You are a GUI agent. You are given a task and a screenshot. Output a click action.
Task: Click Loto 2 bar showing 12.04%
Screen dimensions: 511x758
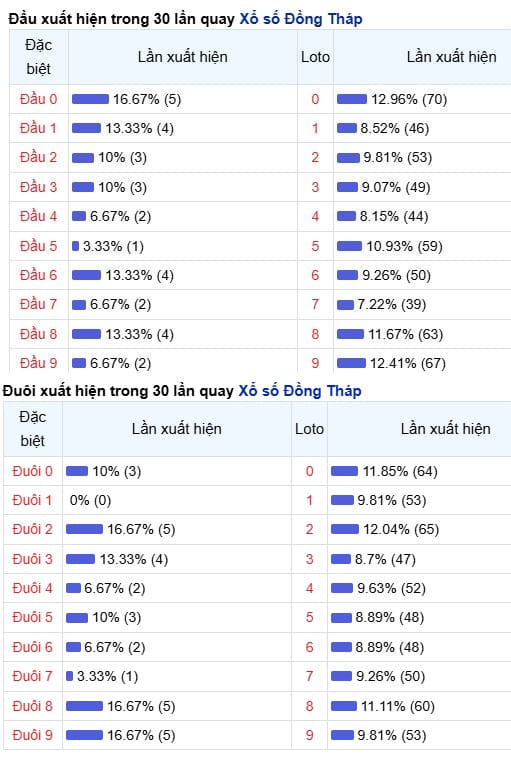tap(345, 529)
